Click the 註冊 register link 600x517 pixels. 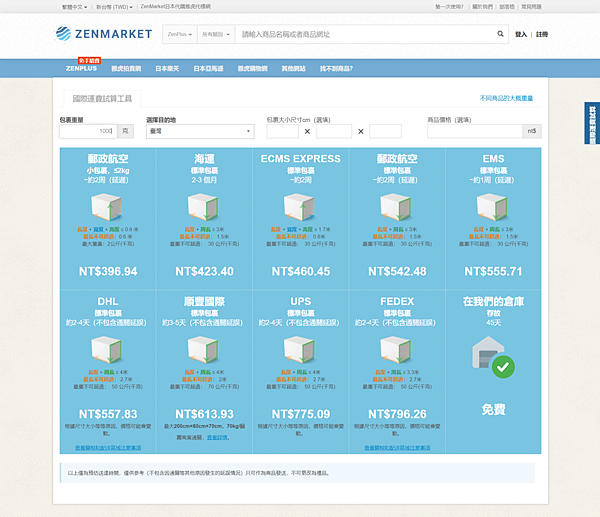[541, 34]
